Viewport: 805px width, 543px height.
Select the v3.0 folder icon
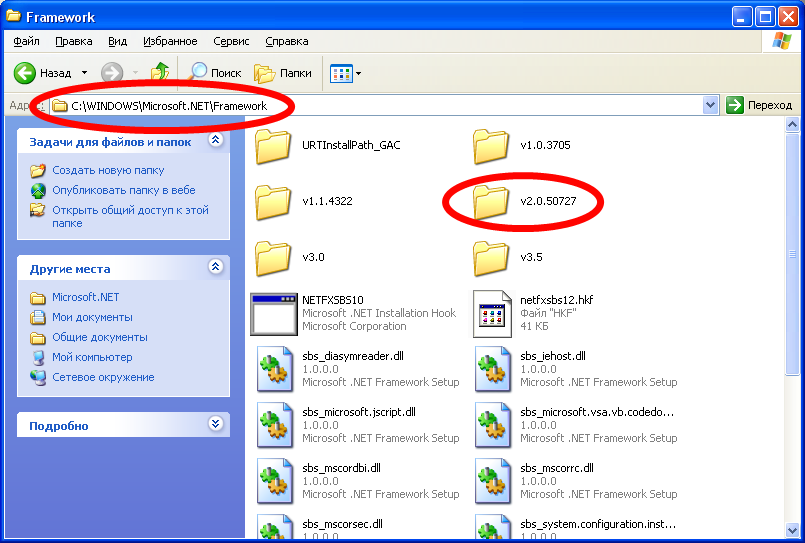(273, 258)
